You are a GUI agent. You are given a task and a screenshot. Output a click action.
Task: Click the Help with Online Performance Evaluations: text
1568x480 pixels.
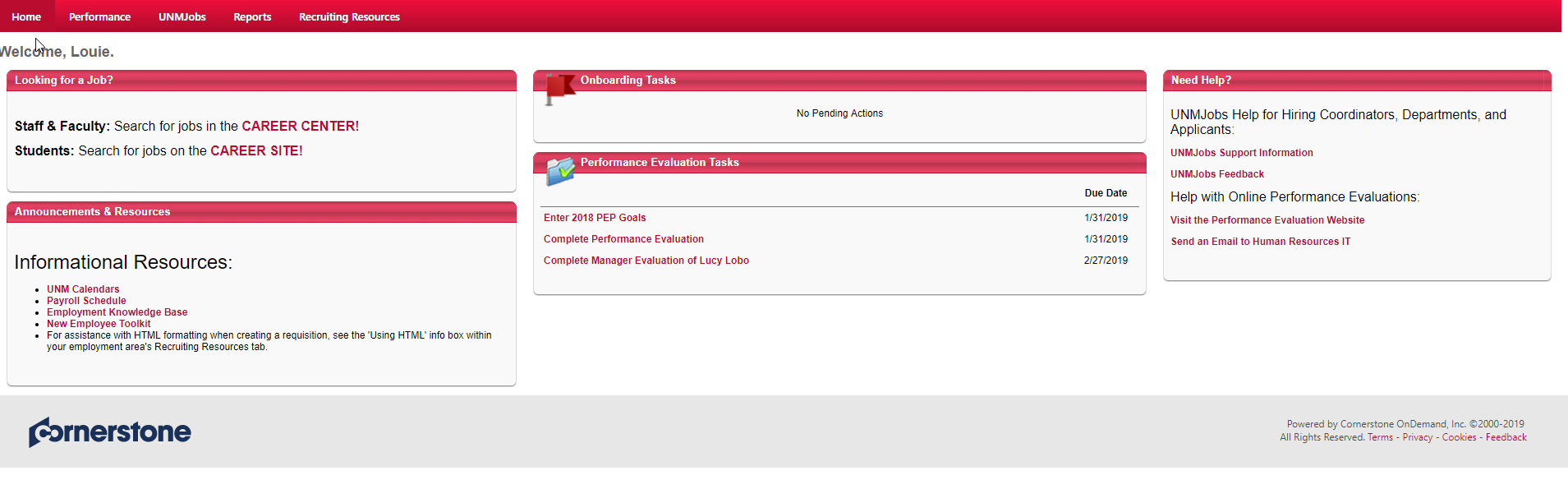pyautogui.click(x=1294, y=197)
